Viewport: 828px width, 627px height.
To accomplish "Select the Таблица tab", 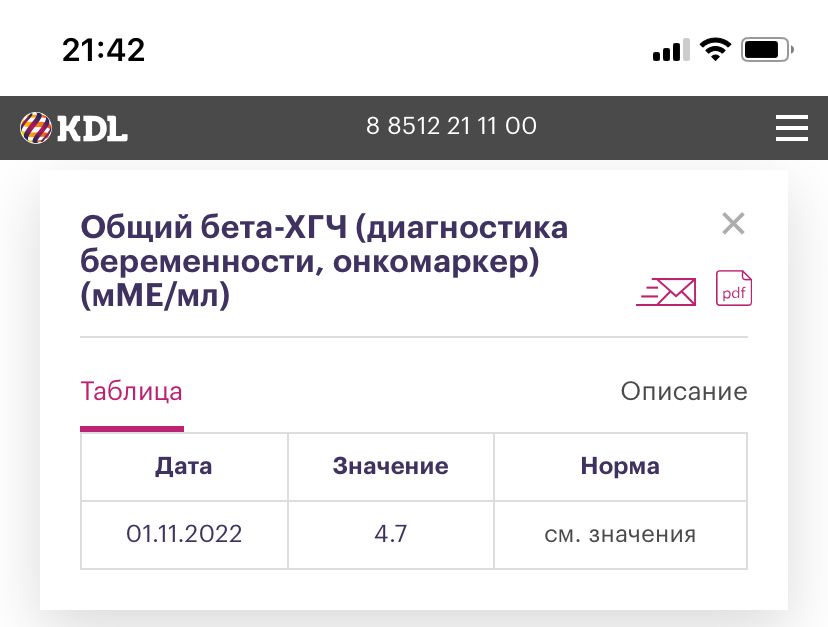I will 131,391.
